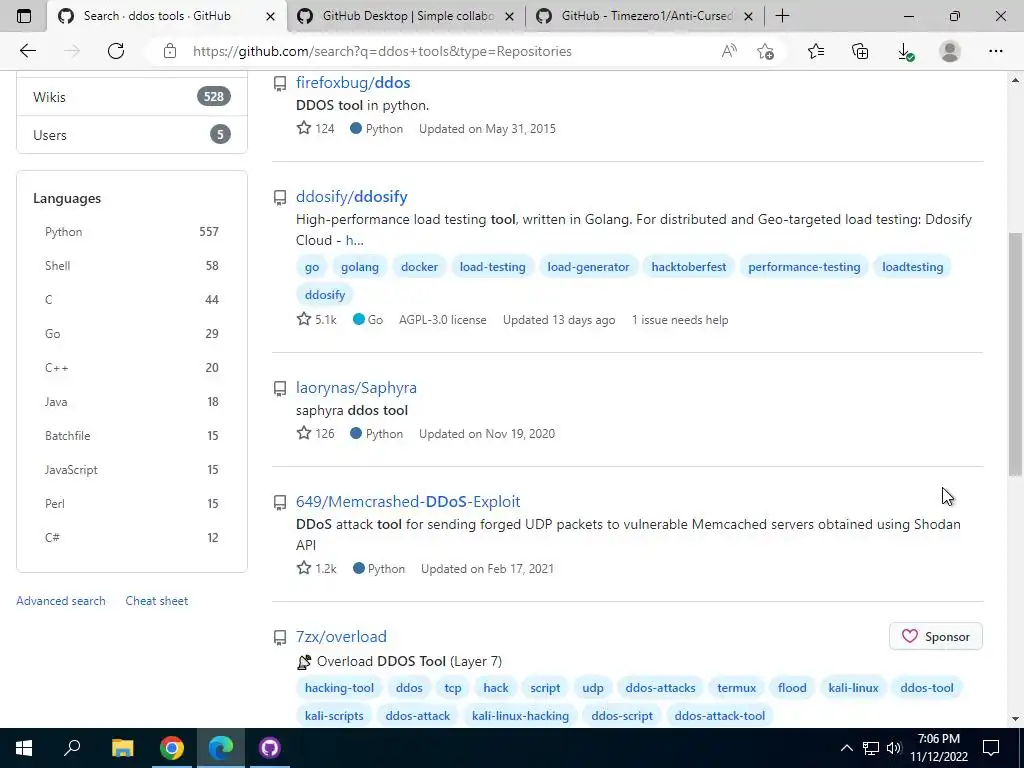Click the performance-testing topic tag

(804, 266)
